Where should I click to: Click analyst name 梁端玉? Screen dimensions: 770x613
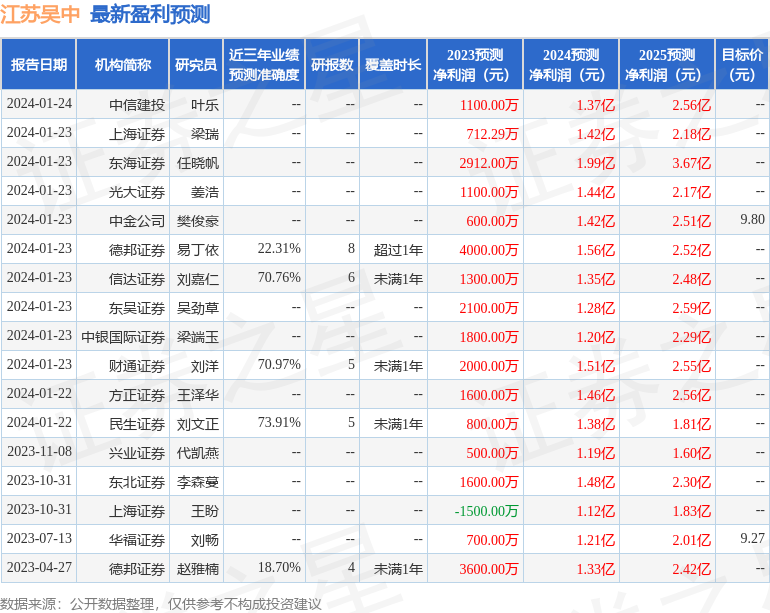pyautogui.click(x=198, y=336)
